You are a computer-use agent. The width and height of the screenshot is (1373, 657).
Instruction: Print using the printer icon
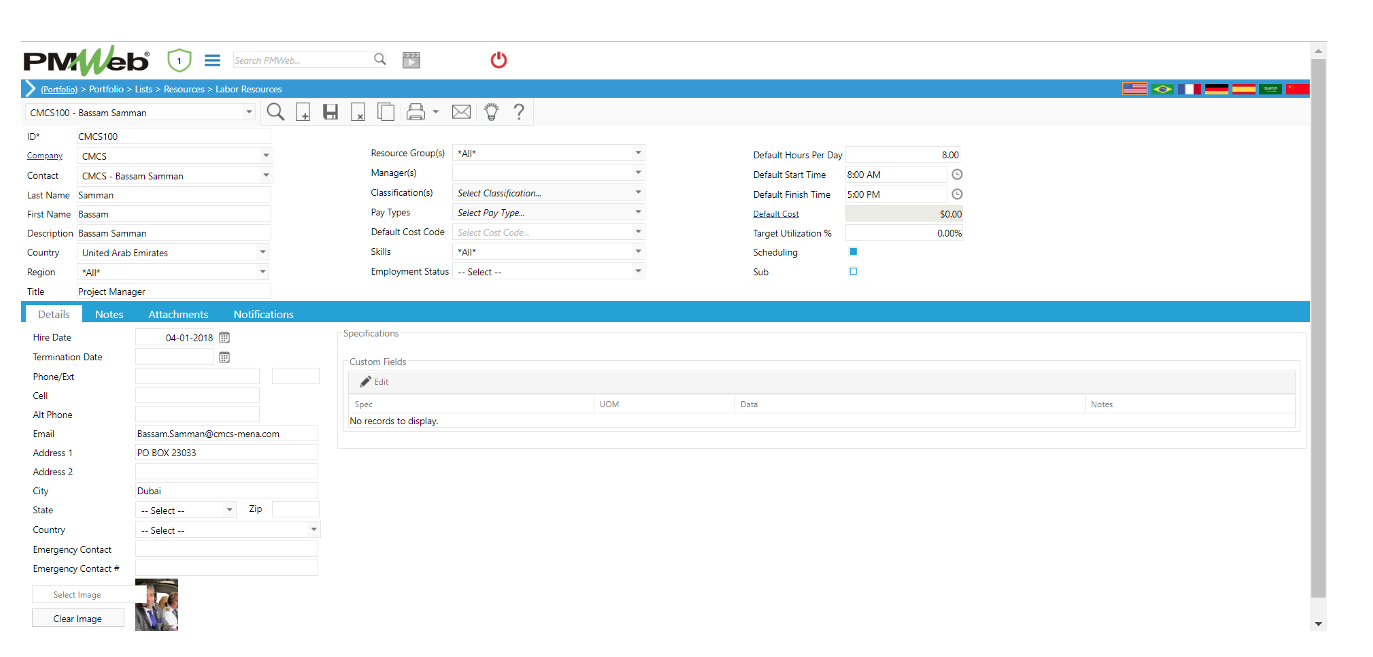coord(416,113)
